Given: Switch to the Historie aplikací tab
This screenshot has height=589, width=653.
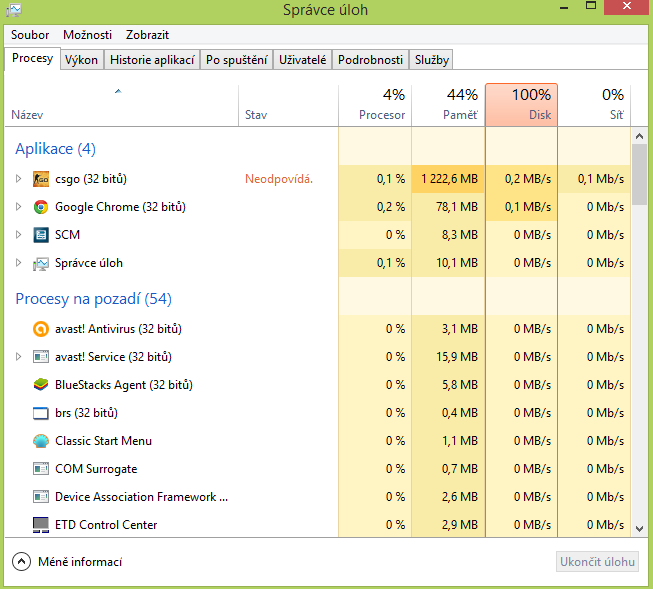Looking at the screenshot, I should point(152,60).
